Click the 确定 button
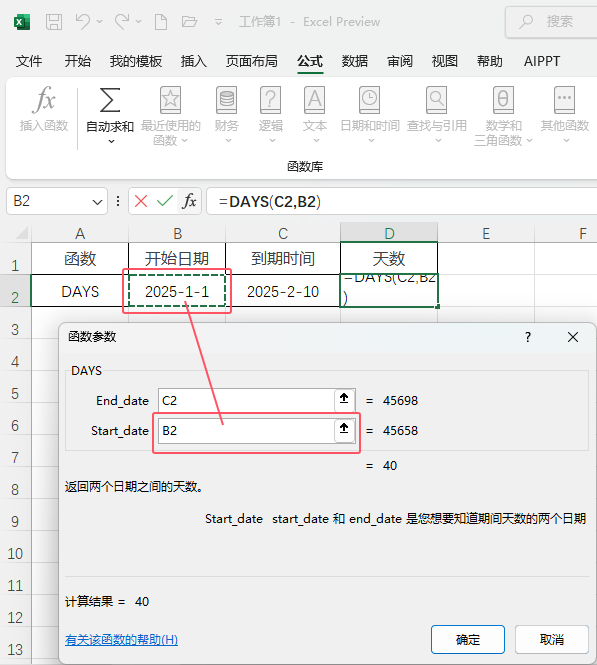597x665 pixels. coord(468,640)
